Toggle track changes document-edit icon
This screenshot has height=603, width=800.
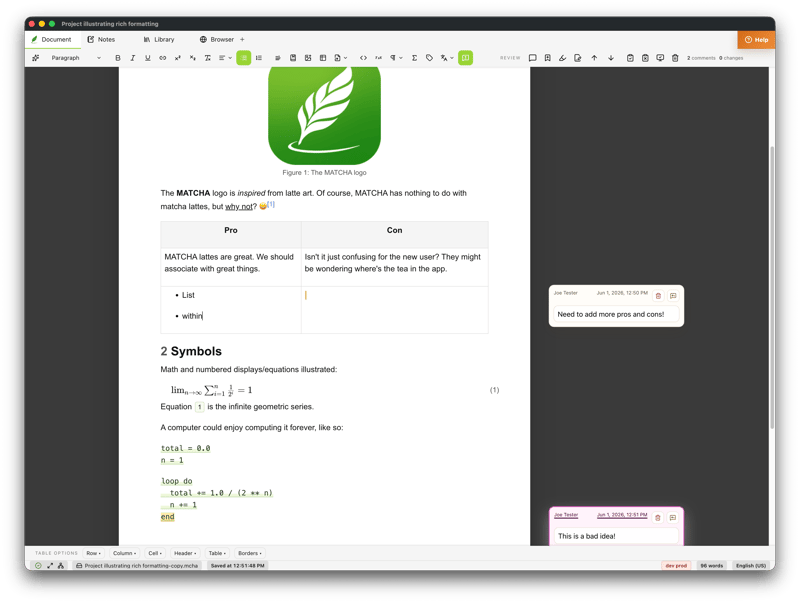coord(578,58)
